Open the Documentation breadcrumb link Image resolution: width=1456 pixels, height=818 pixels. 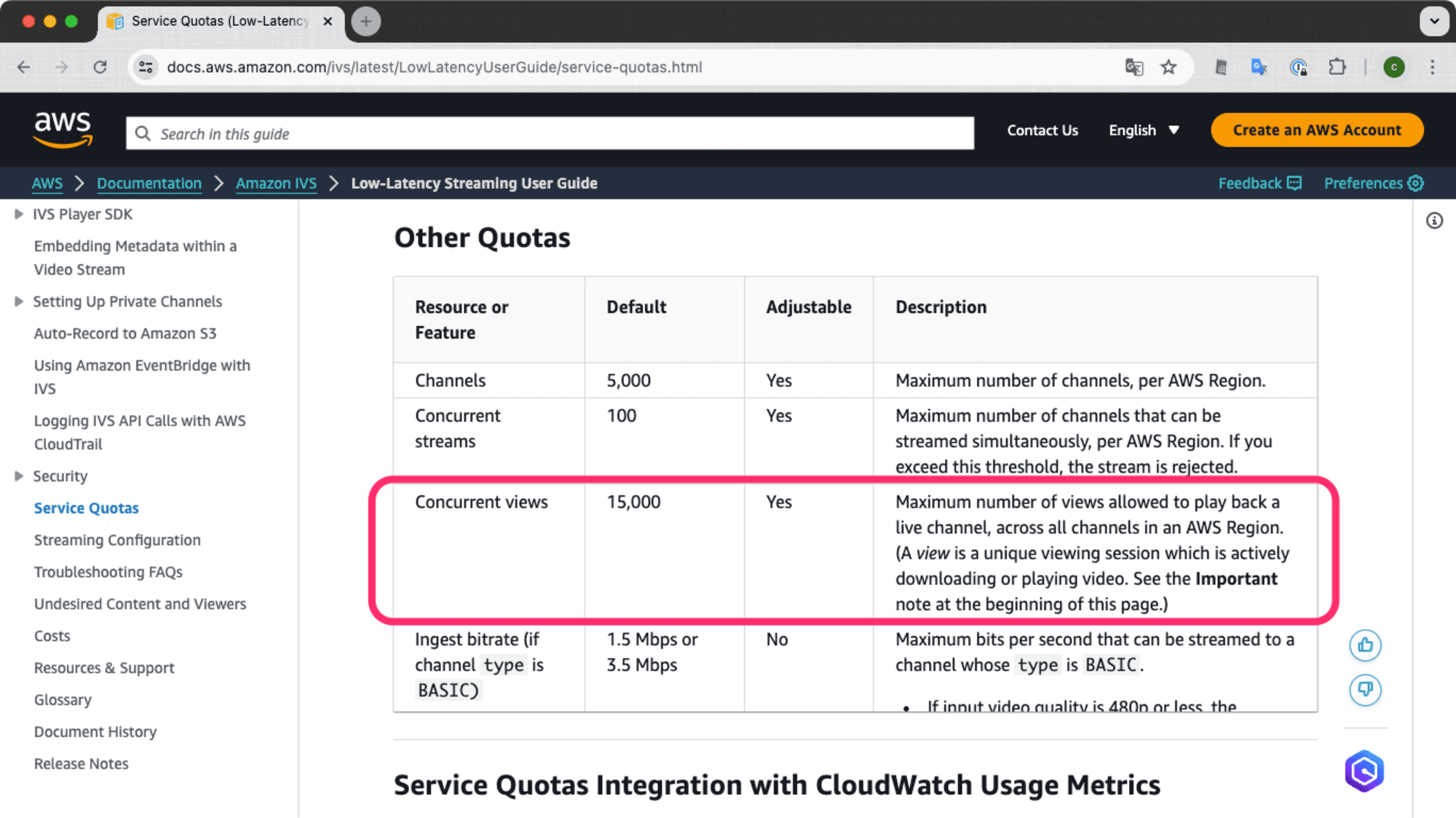tap(149, 184)
